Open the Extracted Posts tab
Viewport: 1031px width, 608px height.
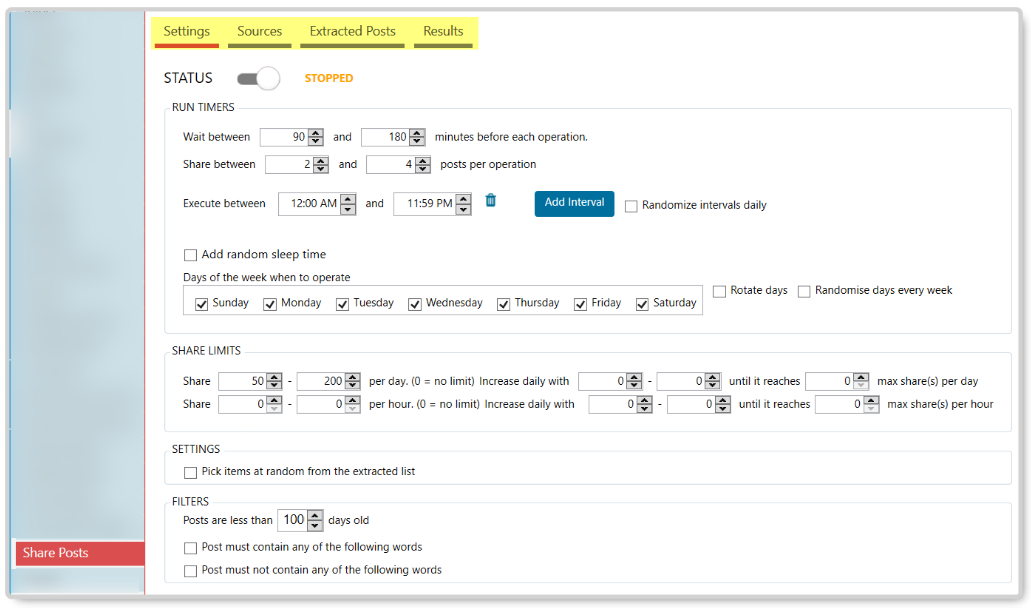pyautogui.click(x=352, y=31)
